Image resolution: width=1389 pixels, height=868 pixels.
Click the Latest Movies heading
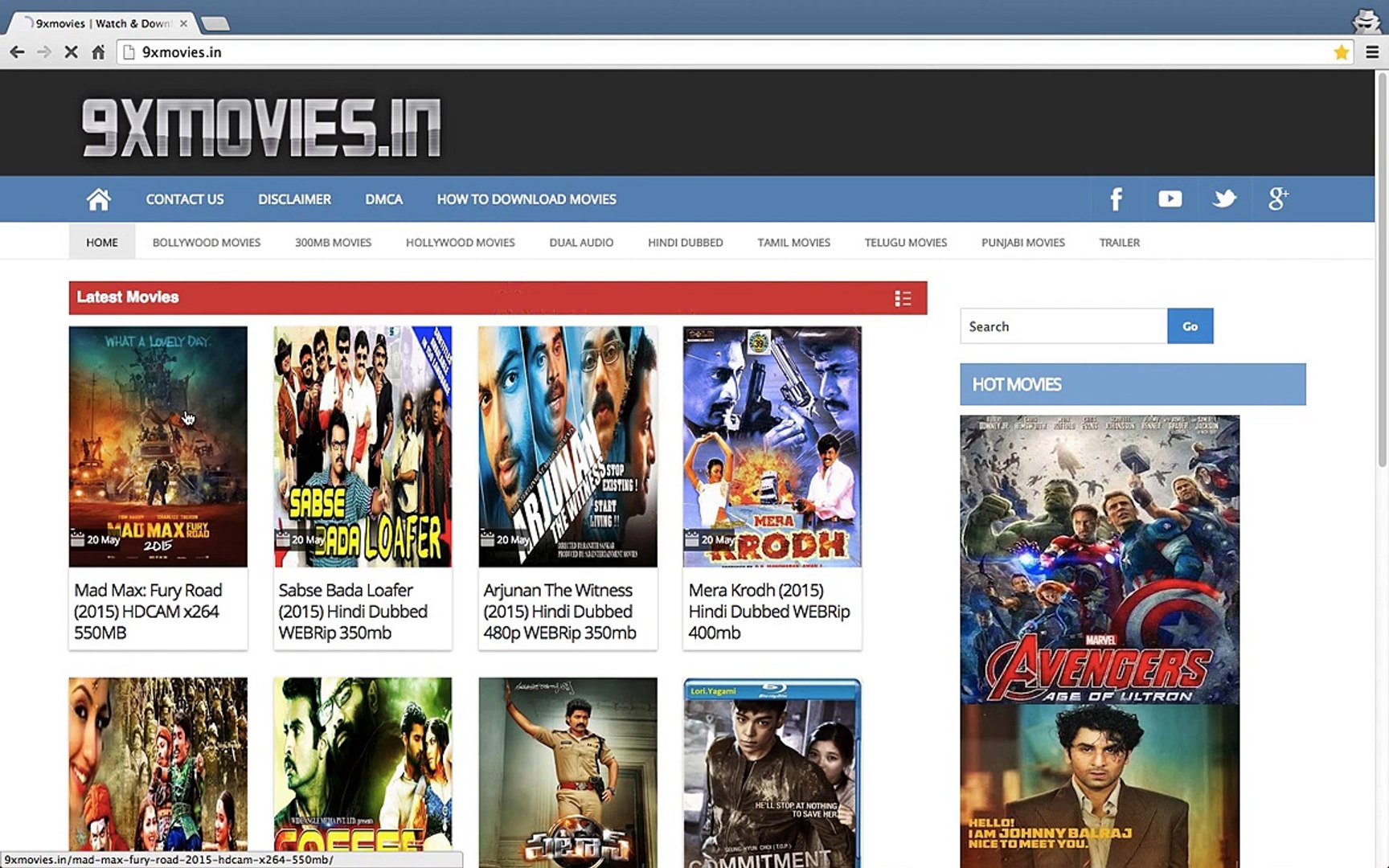[x=128, y=297]
